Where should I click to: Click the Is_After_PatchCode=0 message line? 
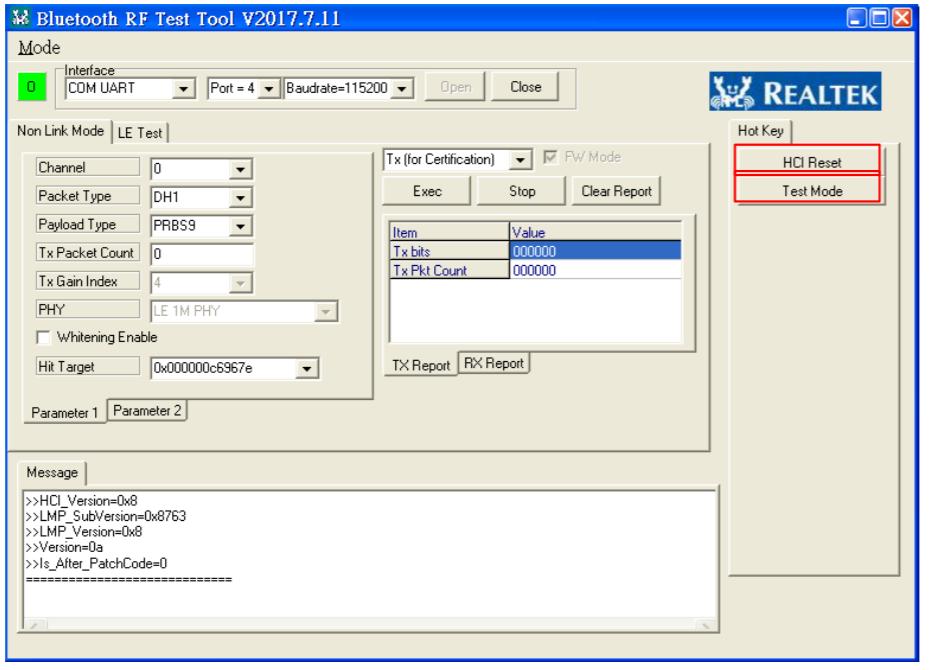tap(96, 563)
